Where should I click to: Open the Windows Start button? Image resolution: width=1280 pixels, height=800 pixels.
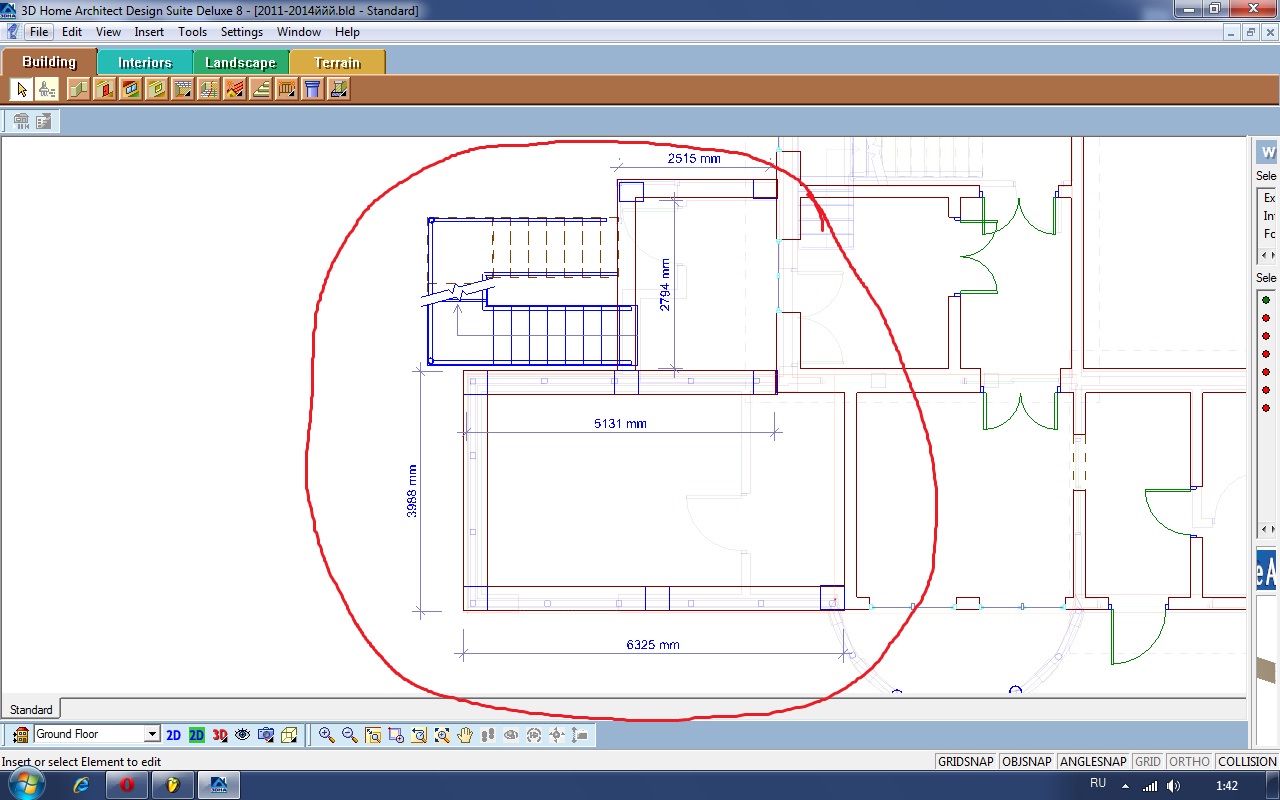pos(27,784)
